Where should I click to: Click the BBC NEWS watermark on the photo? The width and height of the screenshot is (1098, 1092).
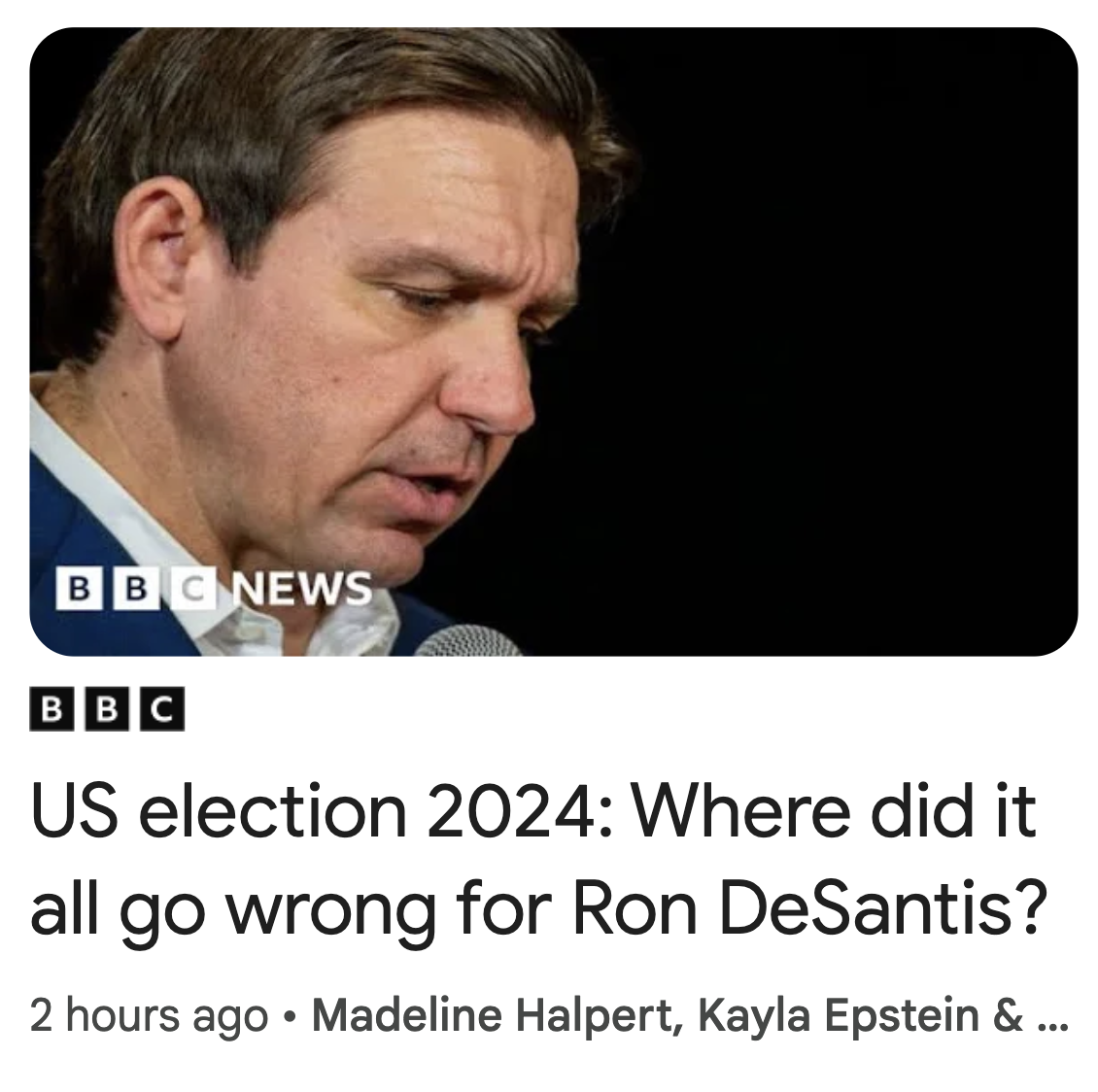point(214,588)
